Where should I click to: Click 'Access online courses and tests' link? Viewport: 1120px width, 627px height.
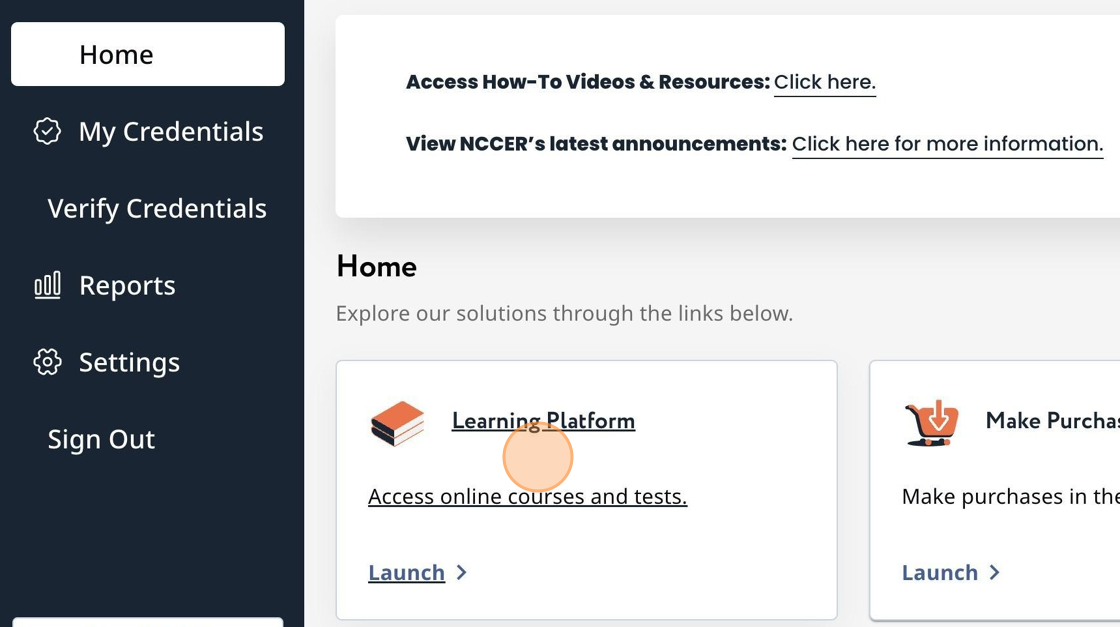[x=527, y=496]
